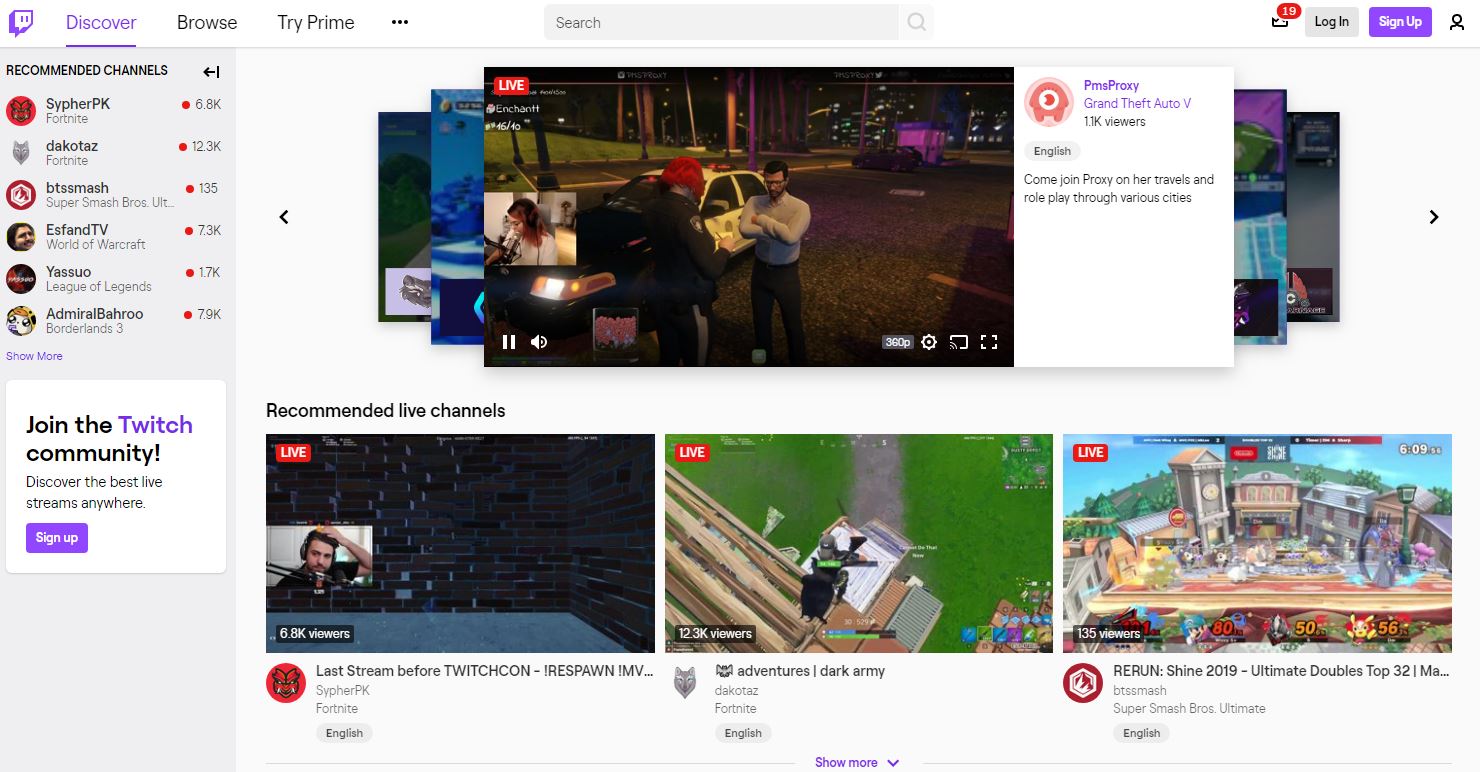Open the Try Prime page
Image resolution: width=1480 pixels, height=772 pixels.
click(315, 22)
